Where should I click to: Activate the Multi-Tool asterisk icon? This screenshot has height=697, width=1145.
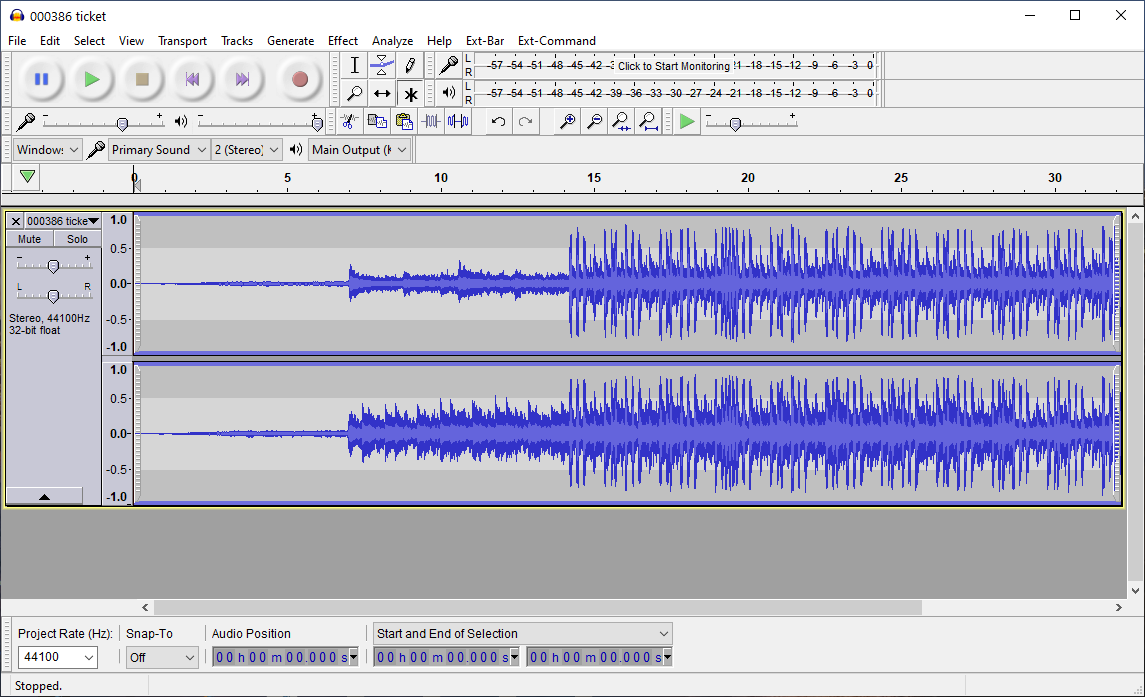point(410,94)
